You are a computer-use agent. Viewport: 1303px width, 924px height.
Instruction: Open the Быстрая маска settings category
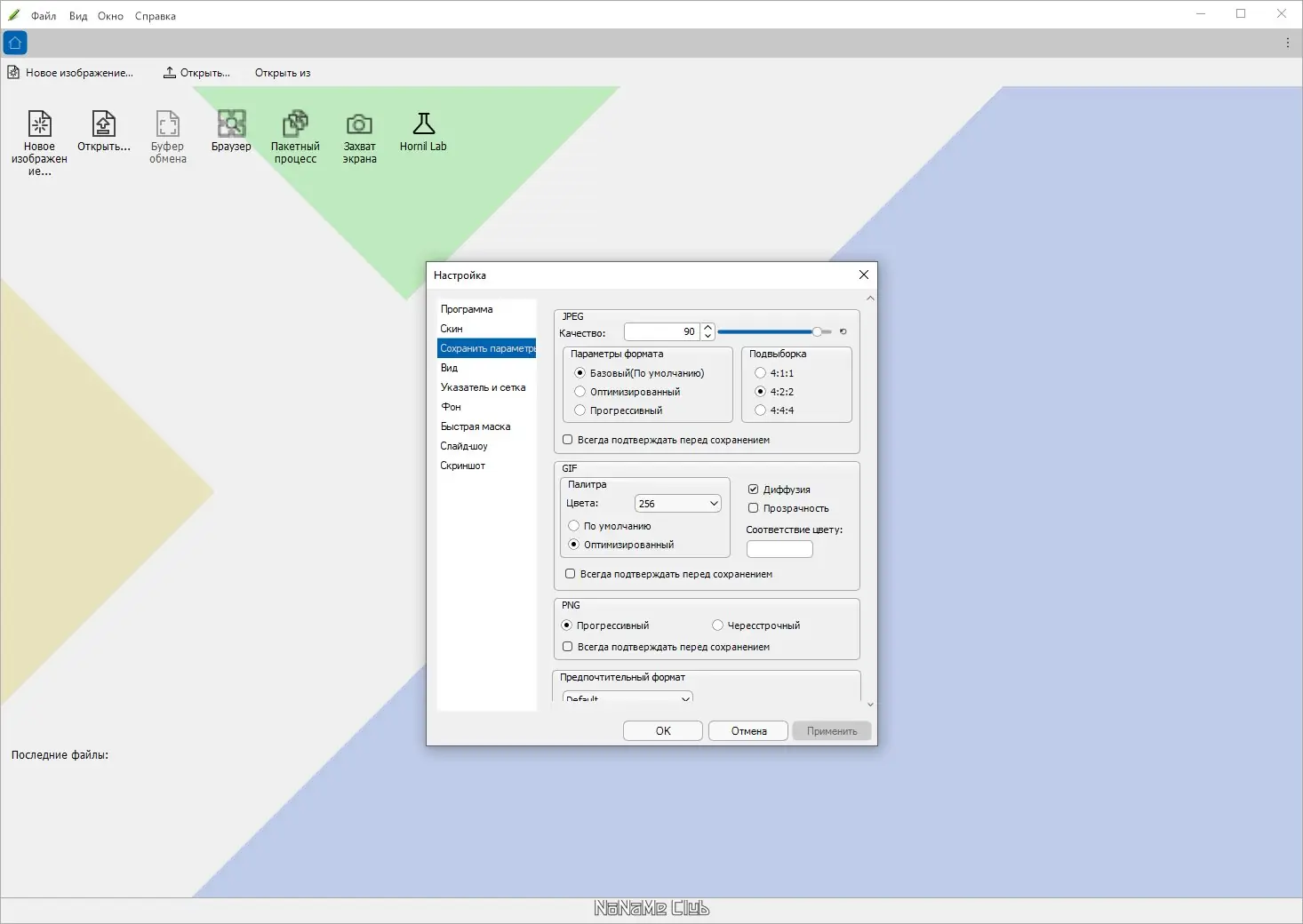click(486, 426)
